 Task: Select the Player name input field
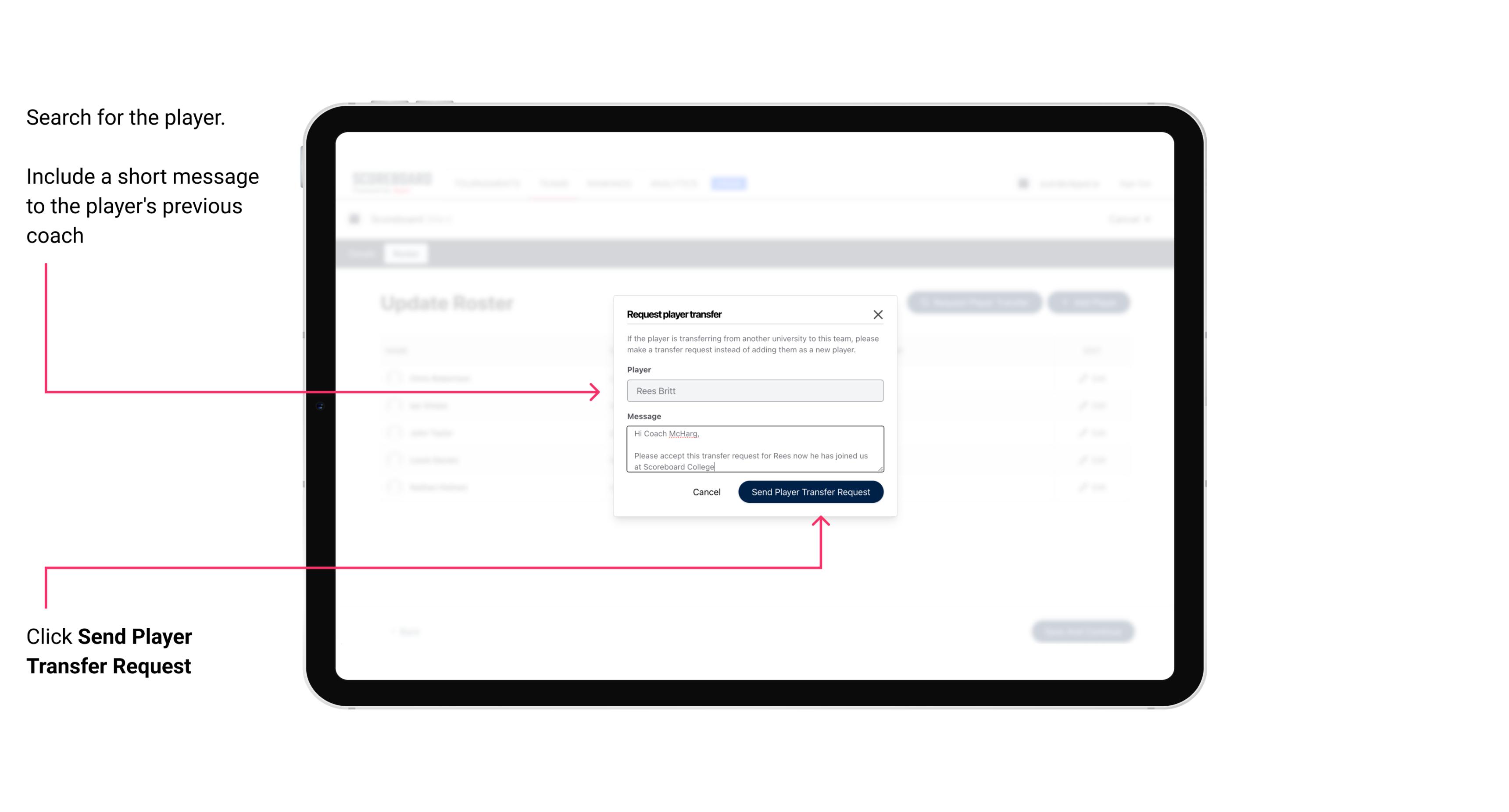point(754,391)
